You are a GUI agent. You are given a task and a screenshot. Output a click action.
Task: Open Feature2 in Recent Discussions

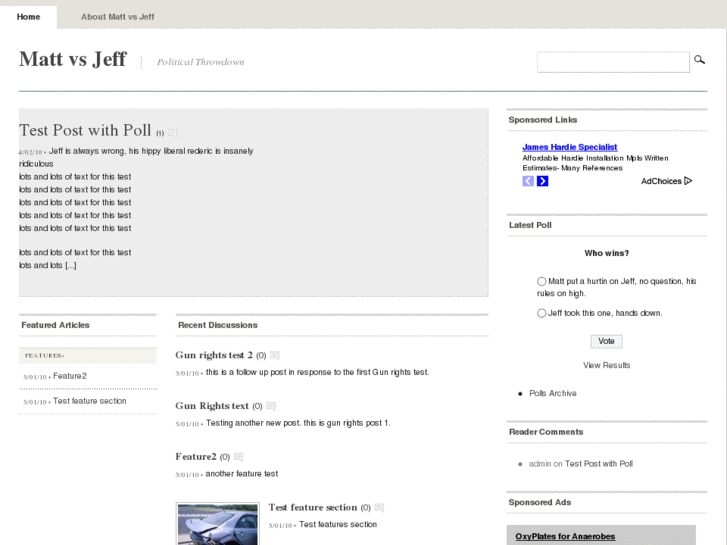click(x=196, y=456)
